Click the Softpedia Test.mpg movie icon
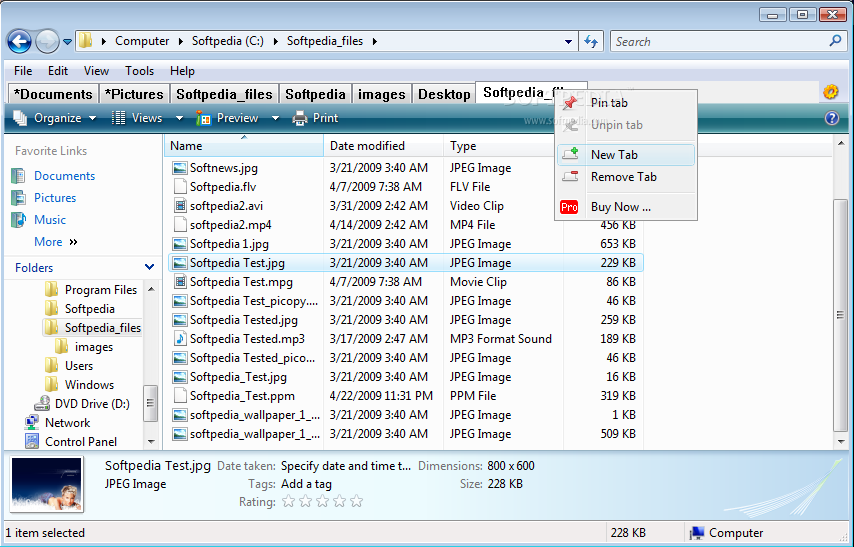The width and height of the screenshot is (854, 547). 180,282
